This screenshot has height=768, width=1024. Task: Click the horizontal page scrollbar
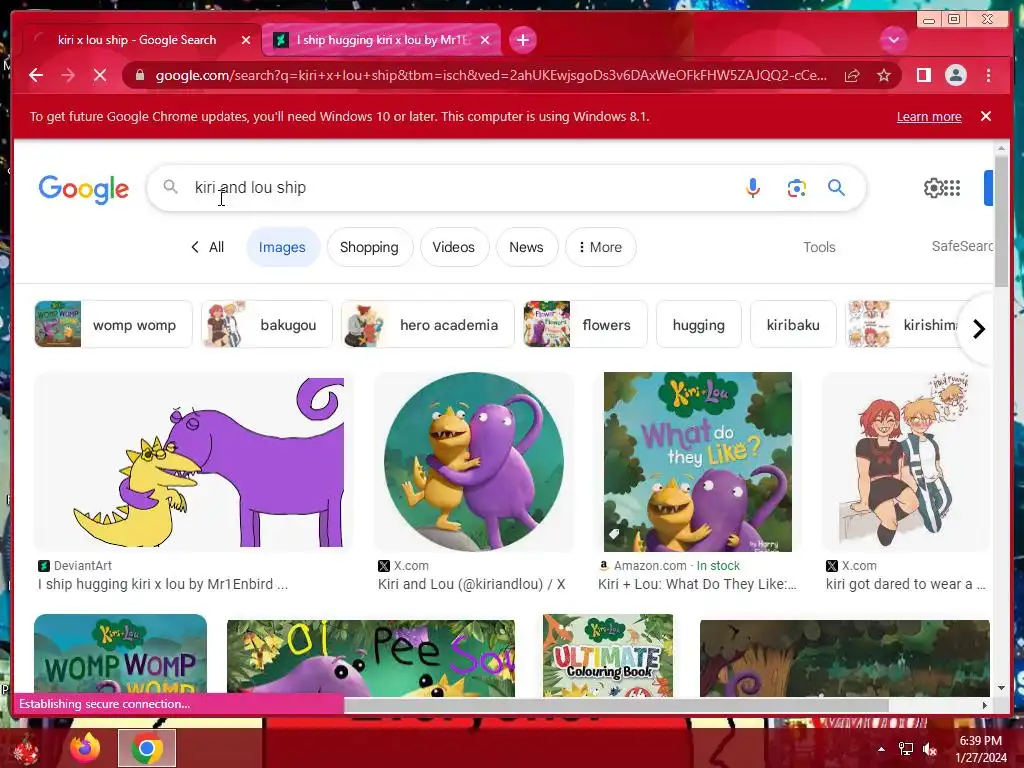pos(616,705)
